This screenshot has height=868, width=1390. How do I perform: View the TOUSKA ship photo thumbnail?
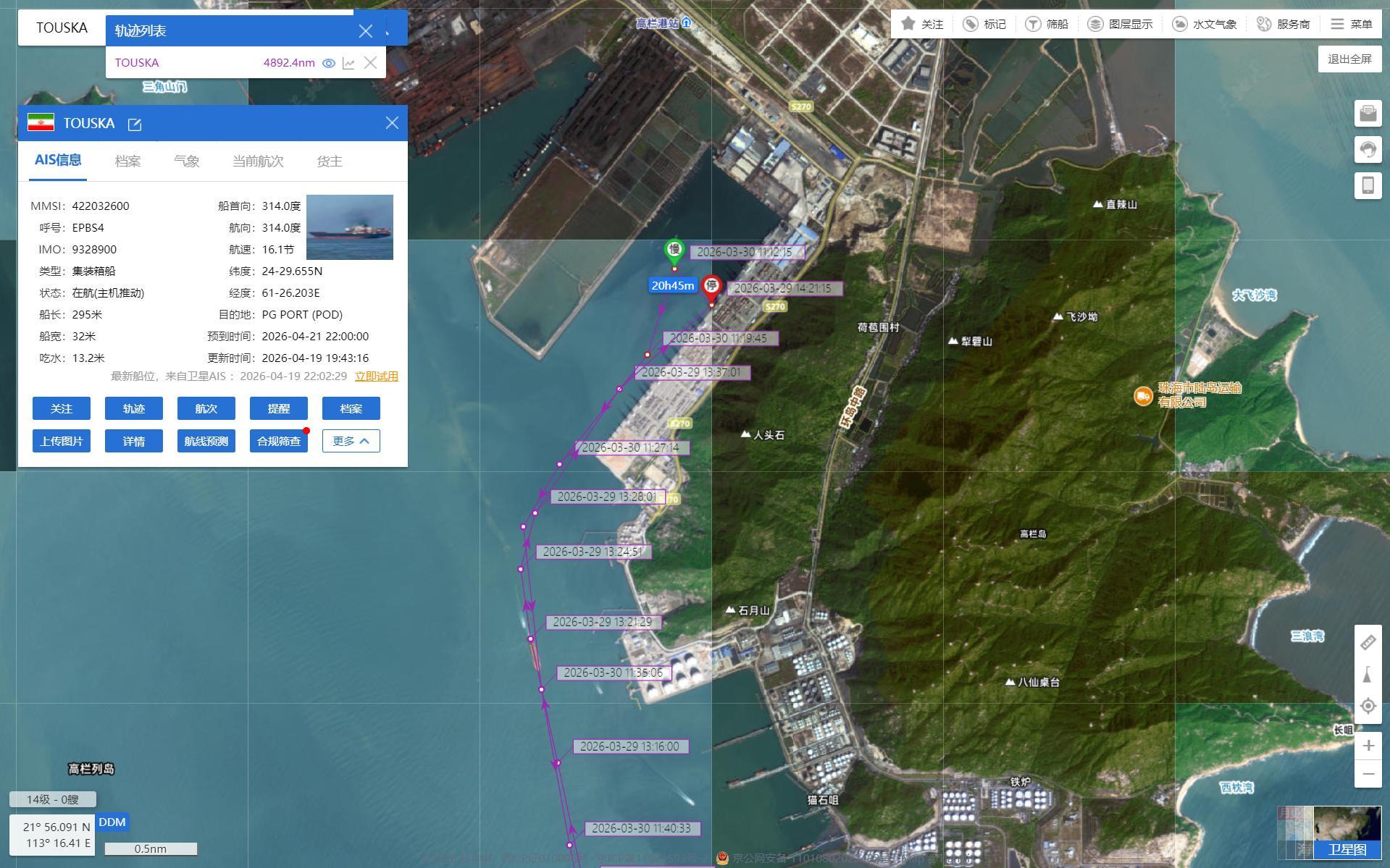click(350, 227)
